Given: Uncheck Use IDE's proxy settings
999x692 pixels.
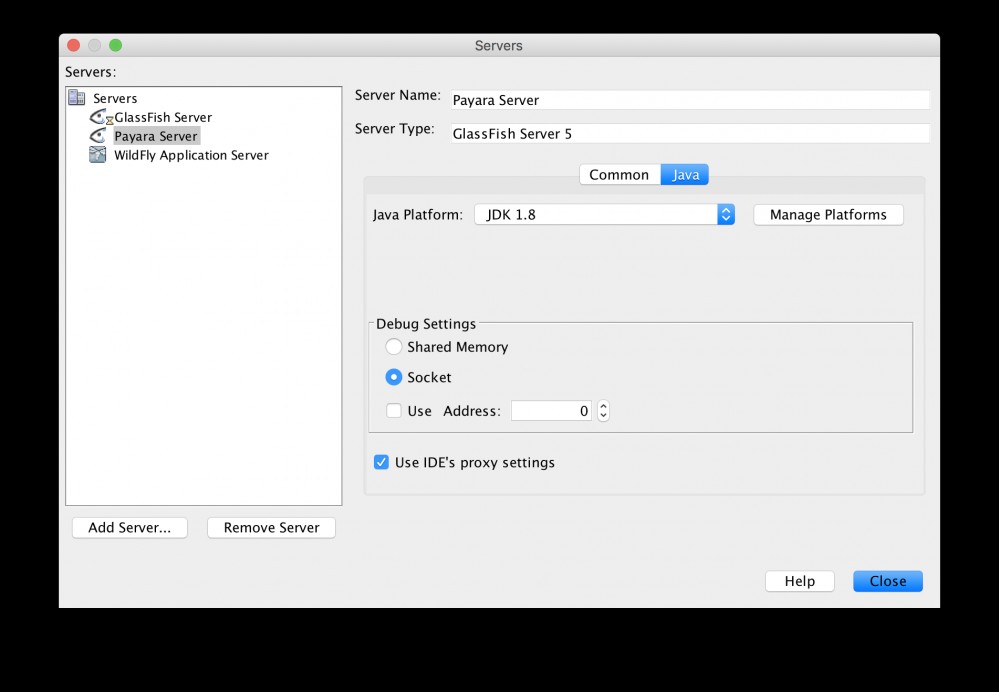Looking at the screenshot, I should click(x=381, y=461).
